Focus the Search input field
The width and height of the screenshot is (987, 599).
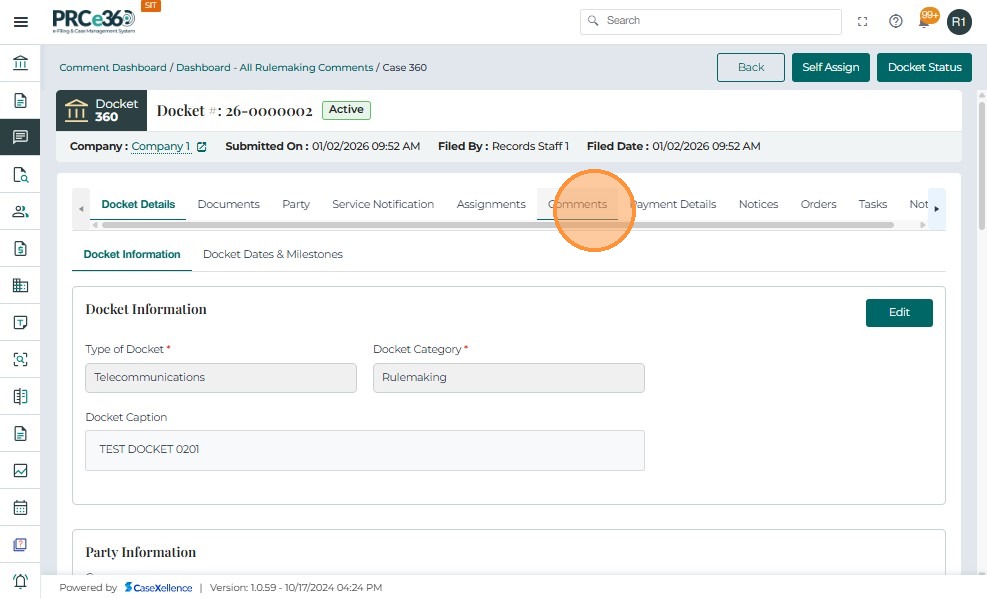711,21
